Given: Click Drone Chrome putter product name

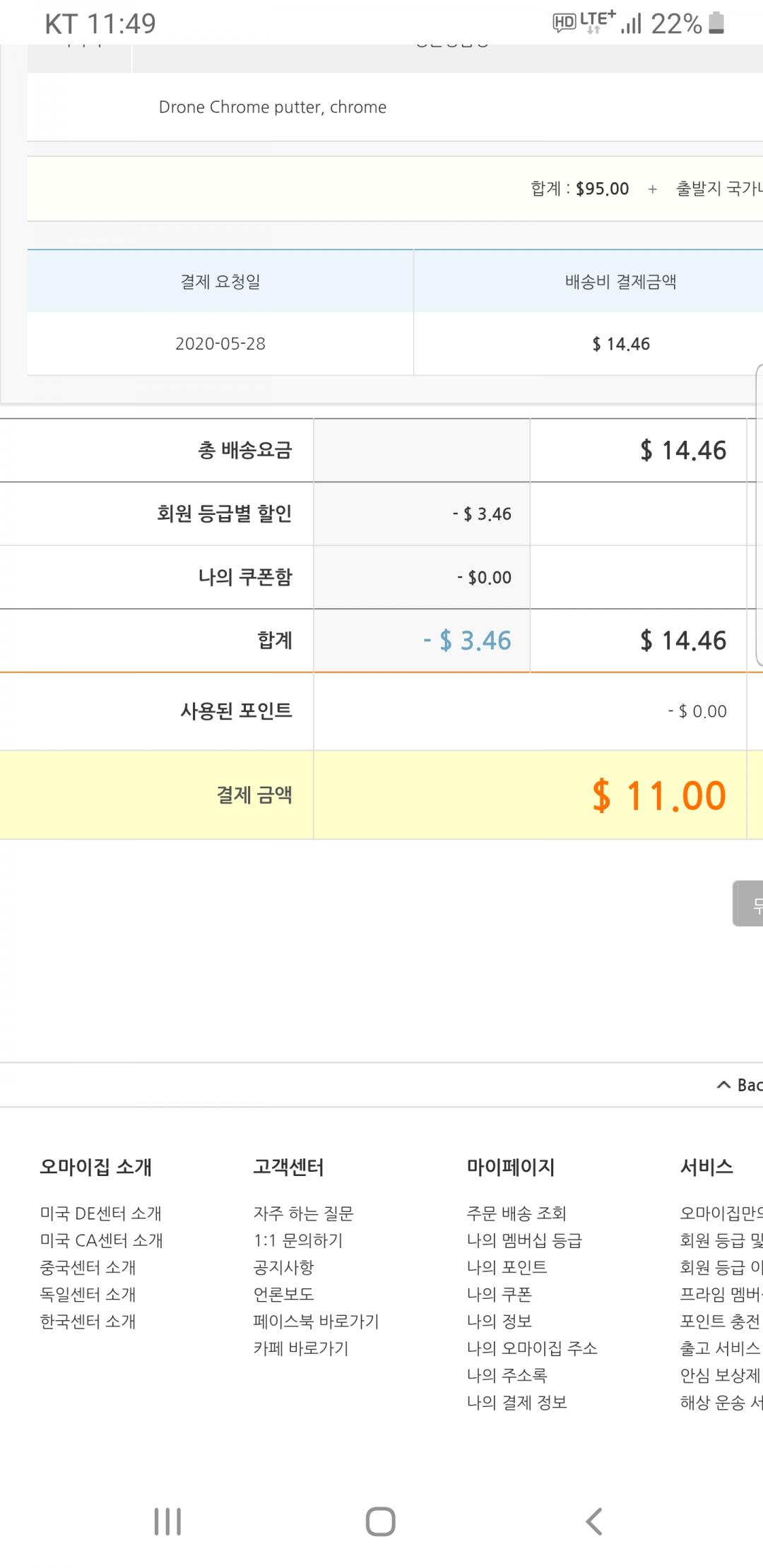Looking at the screenshot, I should (x=273, y=107).
